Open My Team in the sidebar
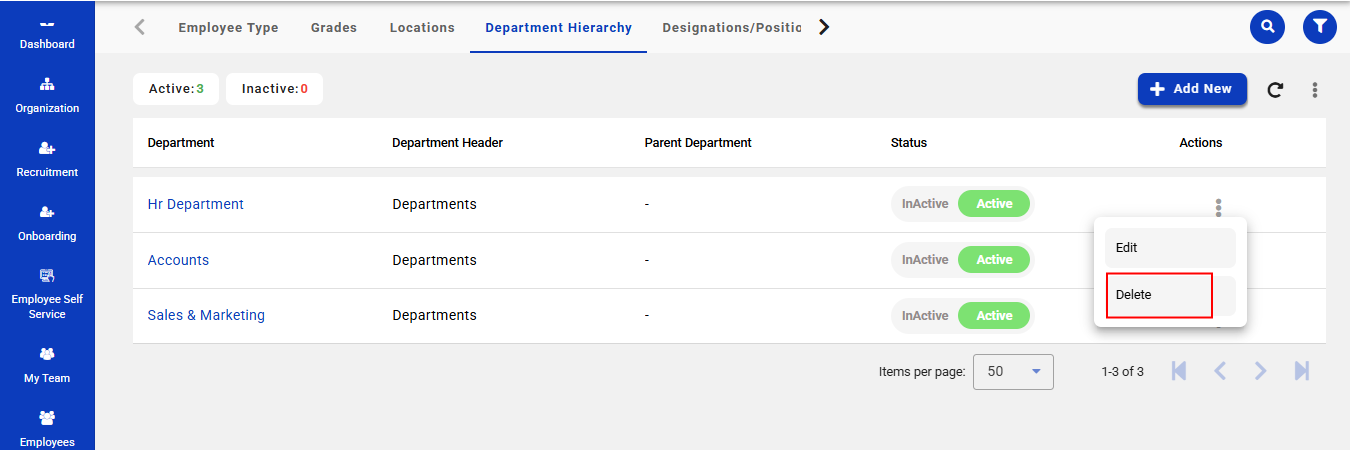This screenshot has width=1350, height=450. (47, 365)
